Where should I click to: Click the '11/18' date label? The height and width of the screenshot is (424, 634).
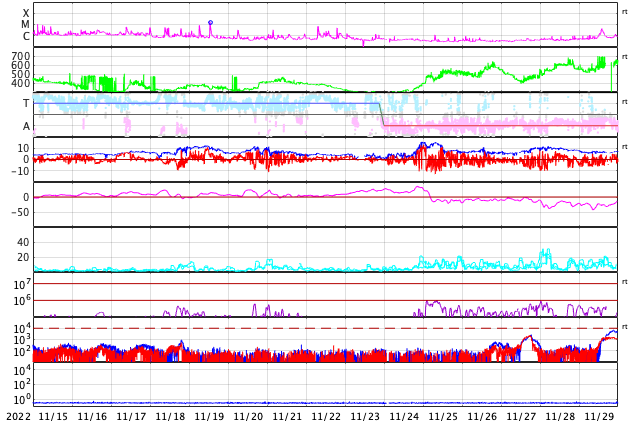click(x=170, y=417)
